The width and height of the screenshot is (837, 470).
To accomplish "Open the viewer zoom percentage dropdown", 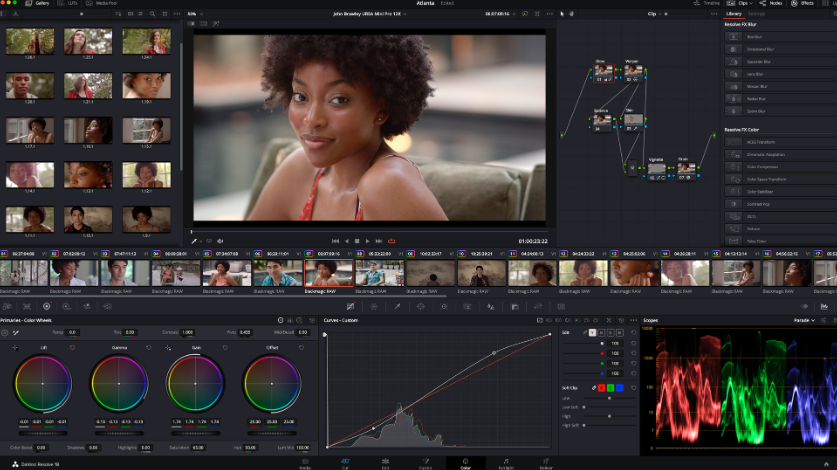I will (195, 14).
